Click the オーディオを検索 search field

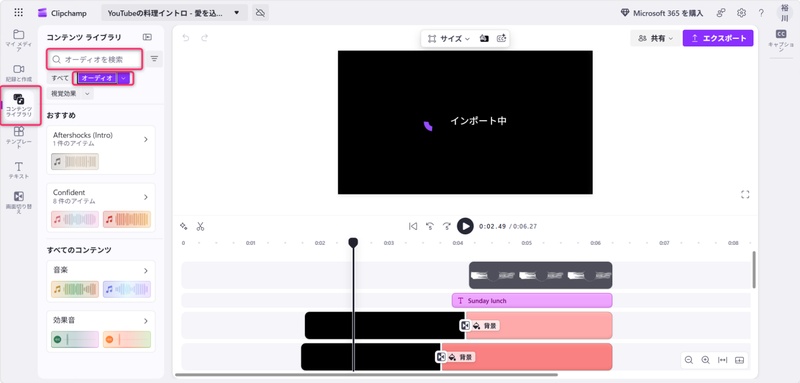[95, 59]
